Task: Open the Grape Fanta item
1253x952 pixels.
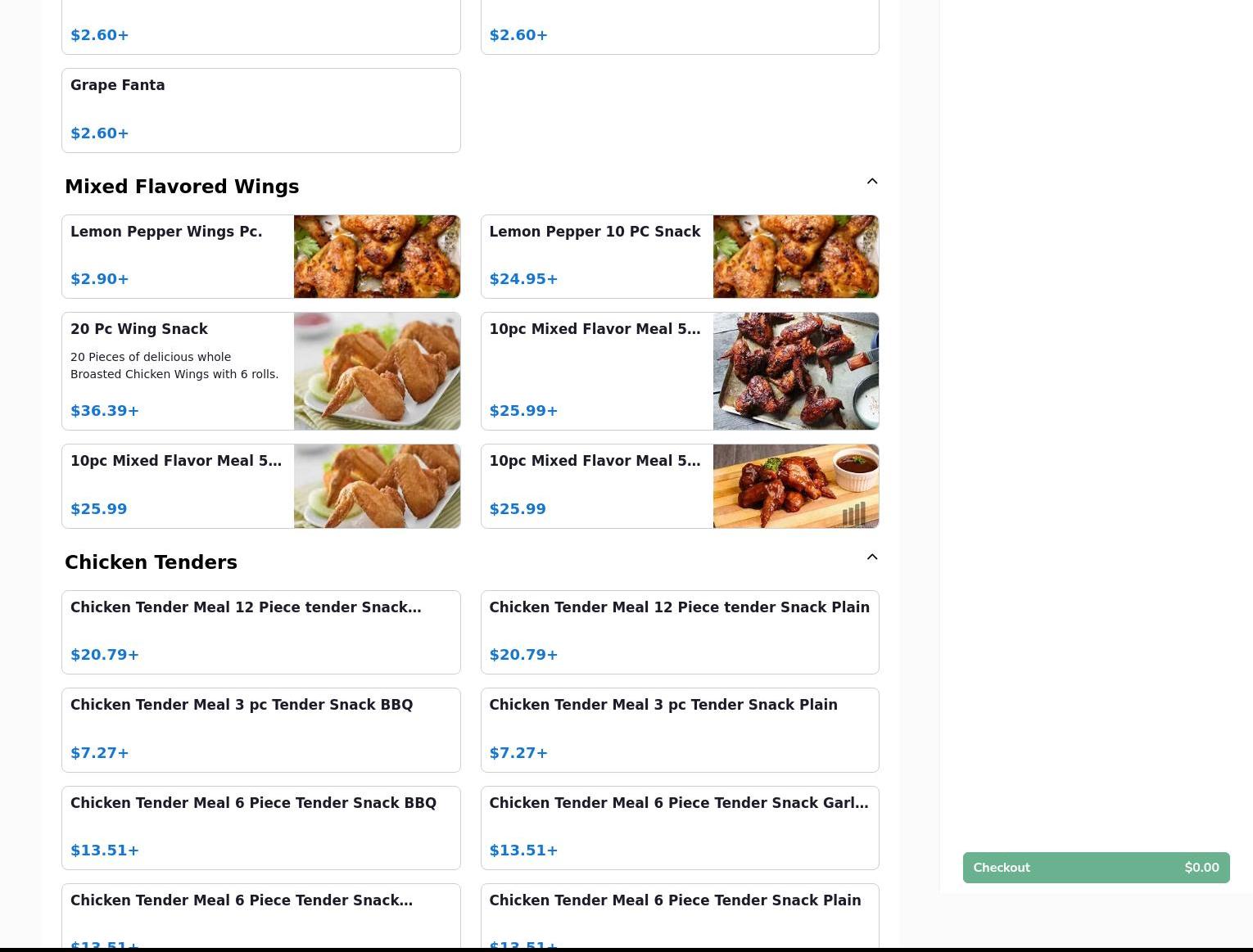Action: (261, 111)
